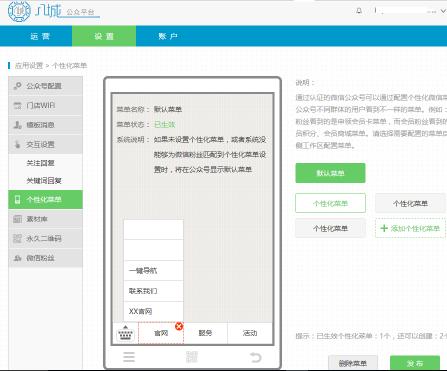Open 关注回复 in the sidebar

[40, 163]
